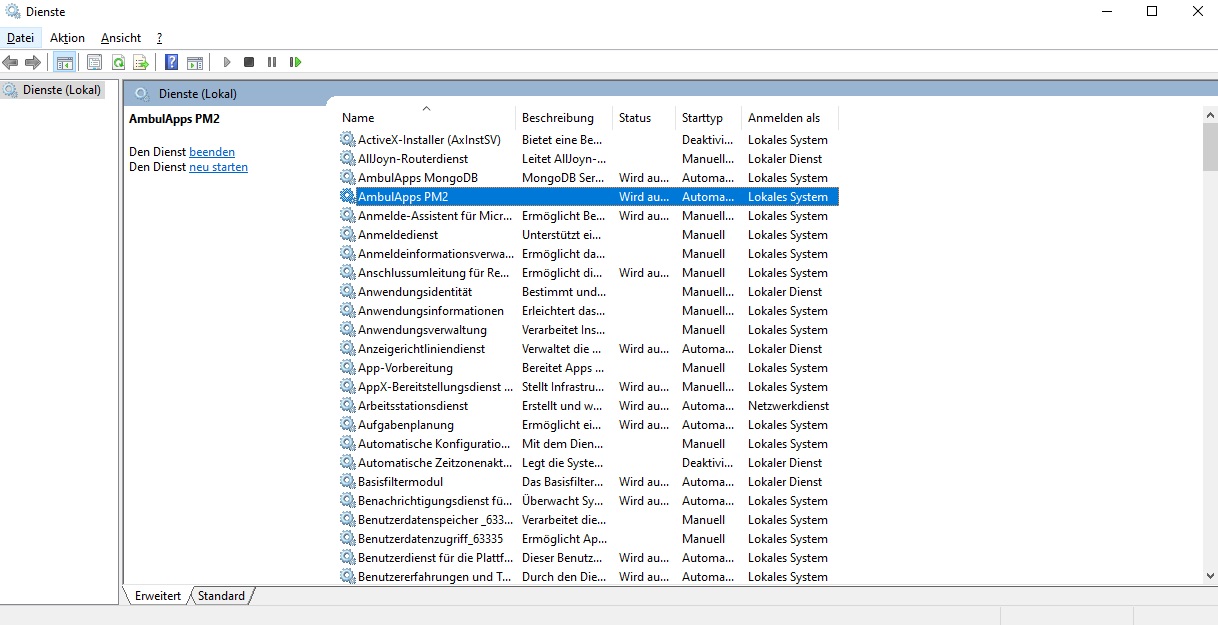Click 'MongoDB Ser...' description cell
1218x625 pixels.
[x=563, y=178]
